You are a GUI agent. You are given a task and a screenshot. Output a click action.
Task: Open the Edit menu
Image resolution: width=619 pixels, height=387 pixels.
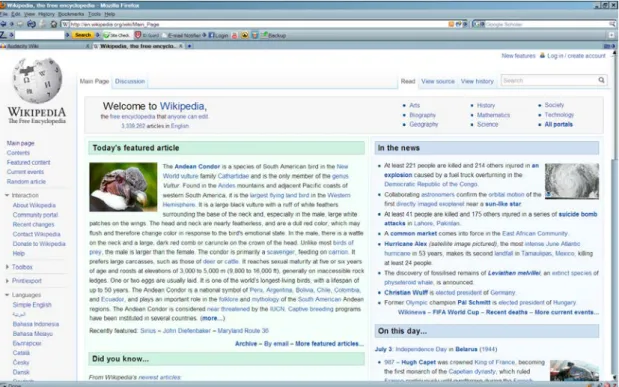coord(15,14)
